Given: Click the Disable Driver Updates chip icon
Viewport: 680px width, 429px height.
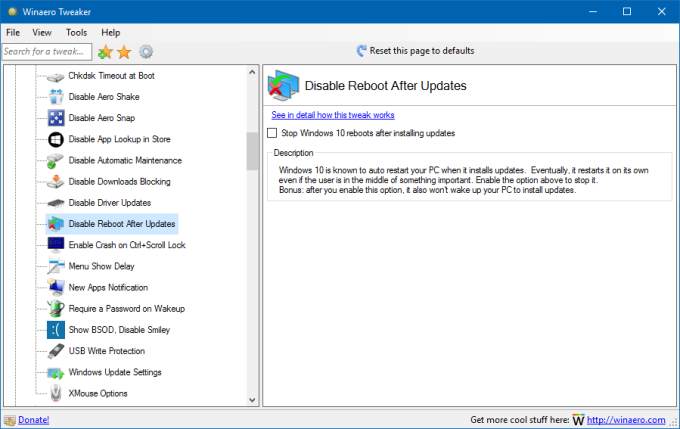Looking at the screenshot, I should coord(56,203).
